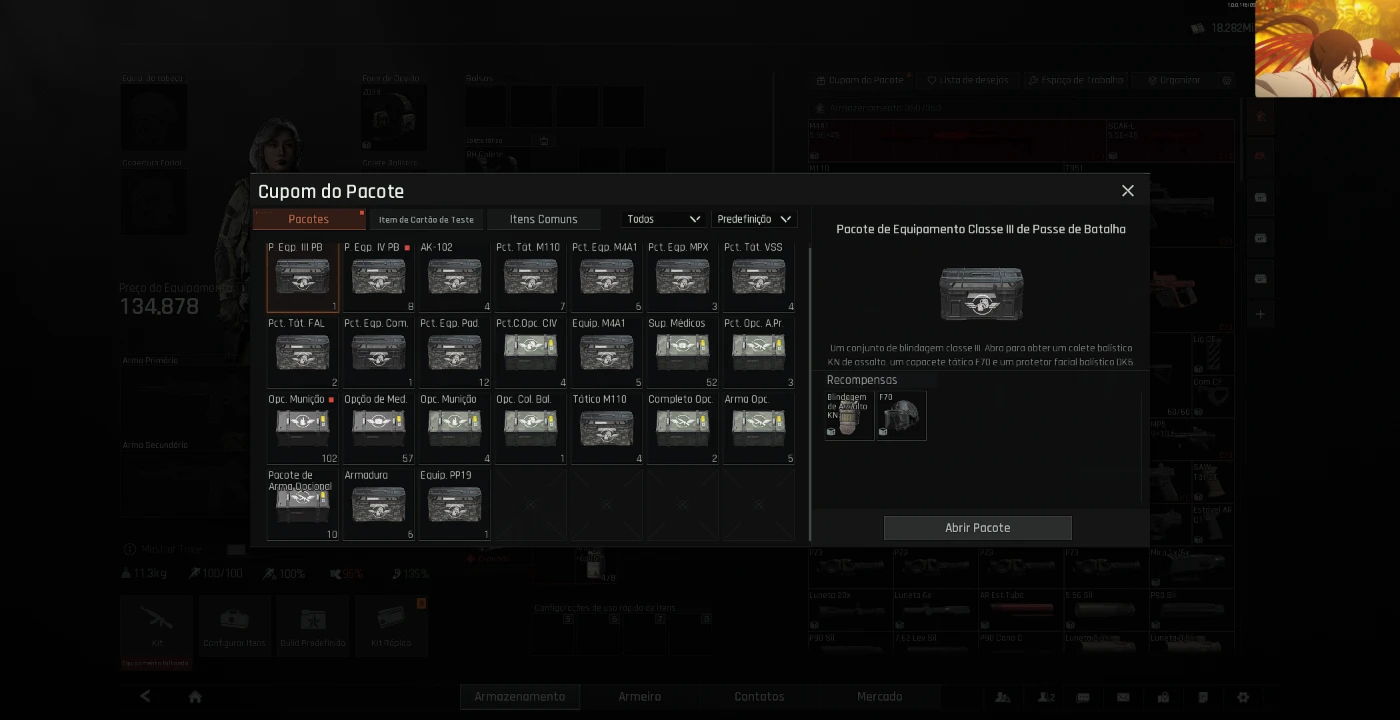Select the Pct. Eqp. Pad. crate
The height and width of the screenshot is (720, 1400).
pyautogui.click(x=455, y=353)
